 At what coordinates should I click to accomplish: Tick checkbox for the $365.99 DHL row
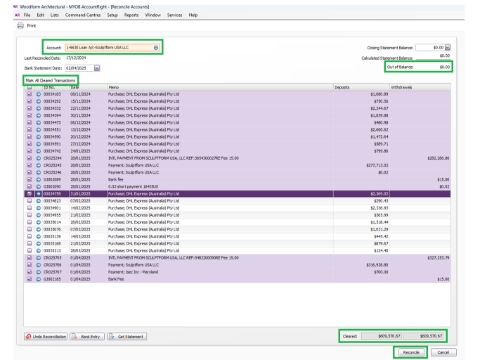pos(30,215)
